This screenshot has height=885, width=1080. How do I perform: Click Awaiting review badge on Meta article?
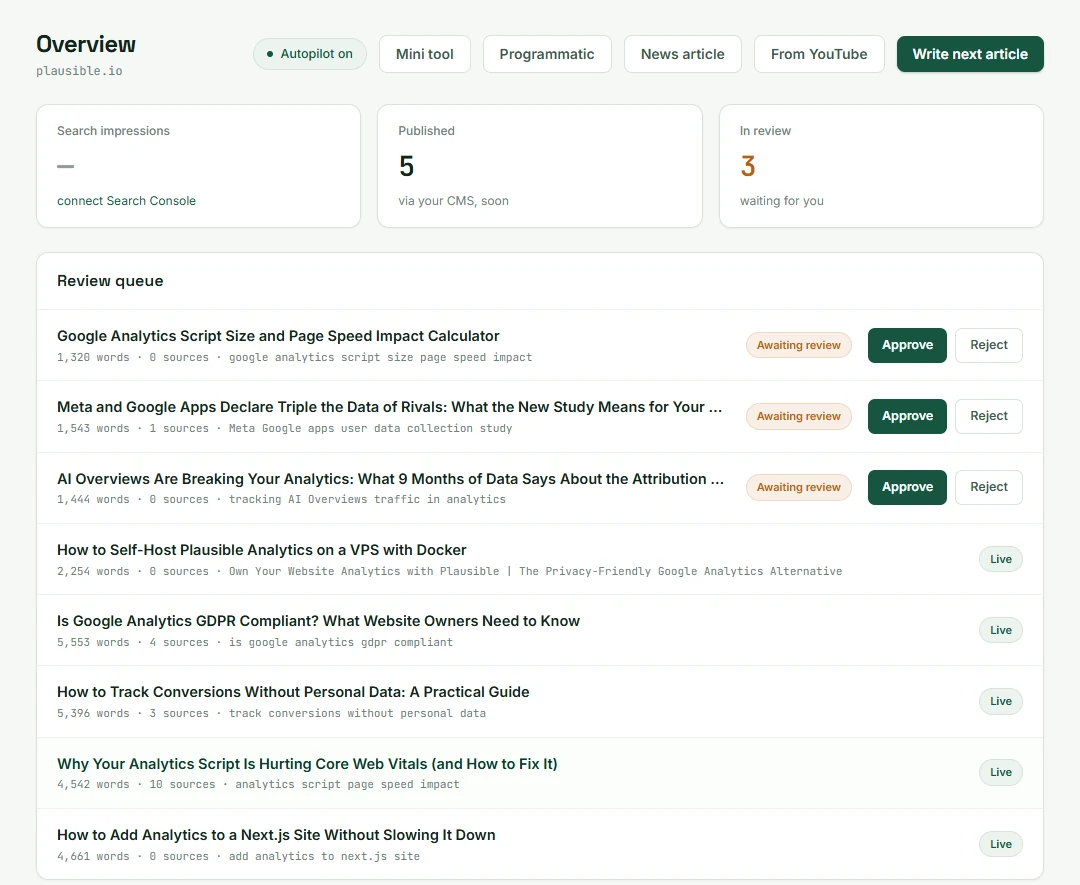coord(798,416)
